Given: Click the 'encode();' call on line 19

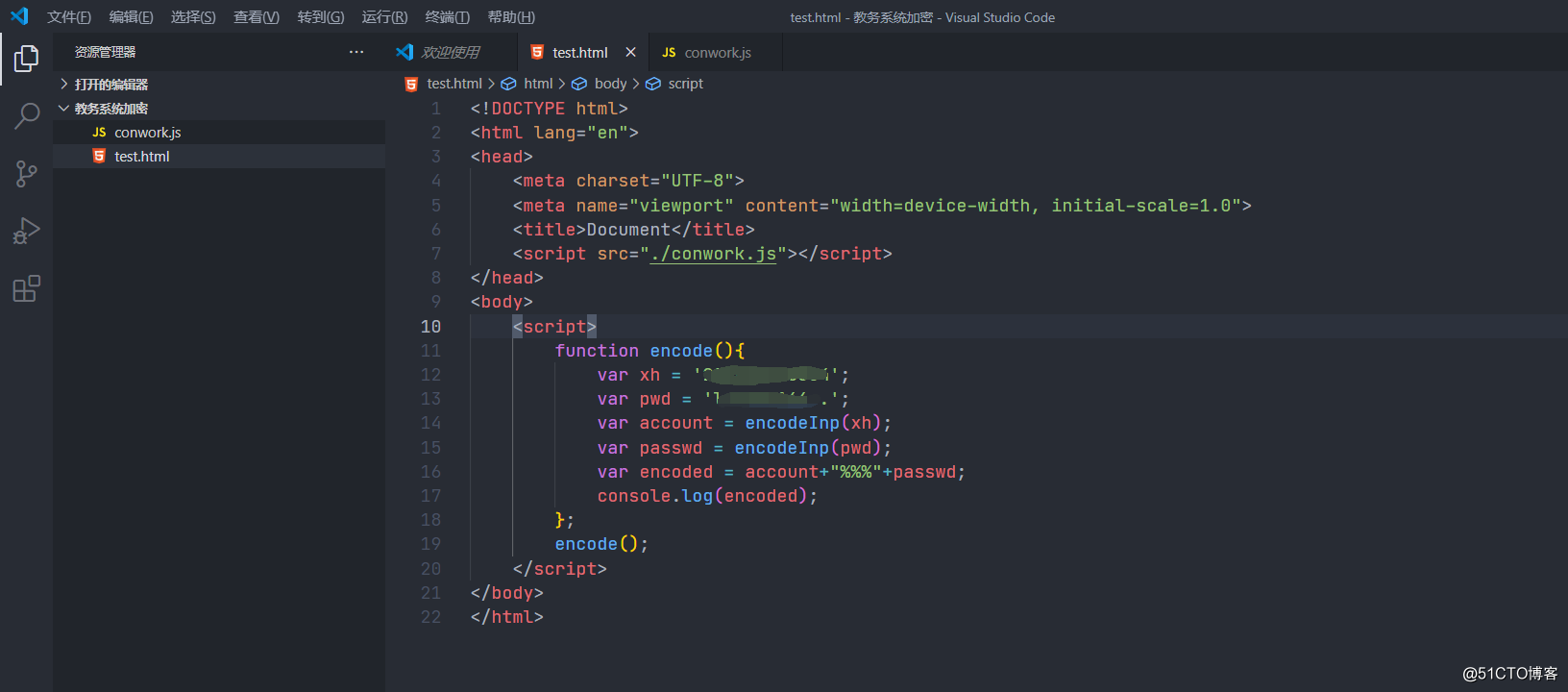Looking at the screenshot, I should click(601, 544).
